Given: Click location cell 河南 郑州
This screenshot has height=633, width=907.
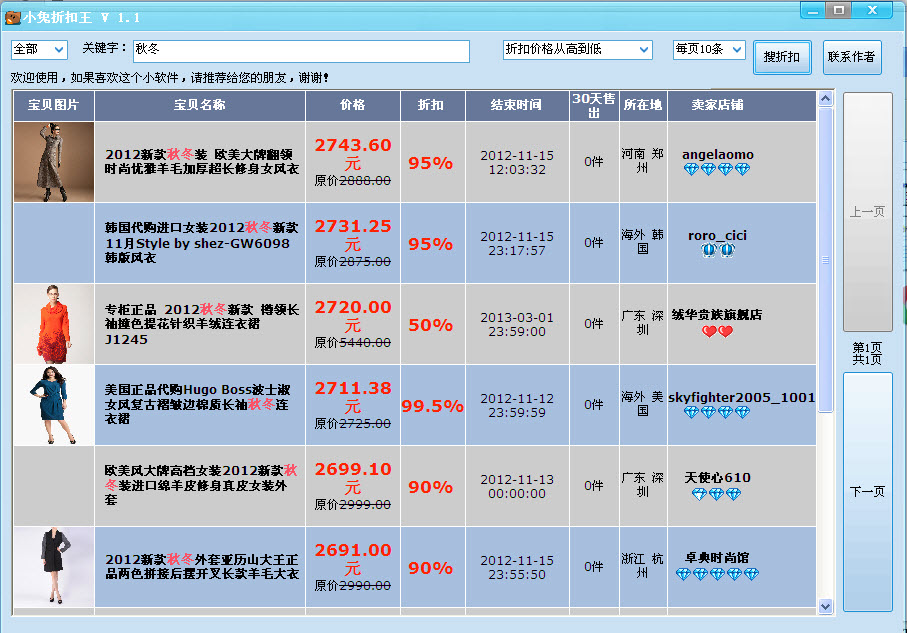Looking at the screenshot, I should [643, 161].
